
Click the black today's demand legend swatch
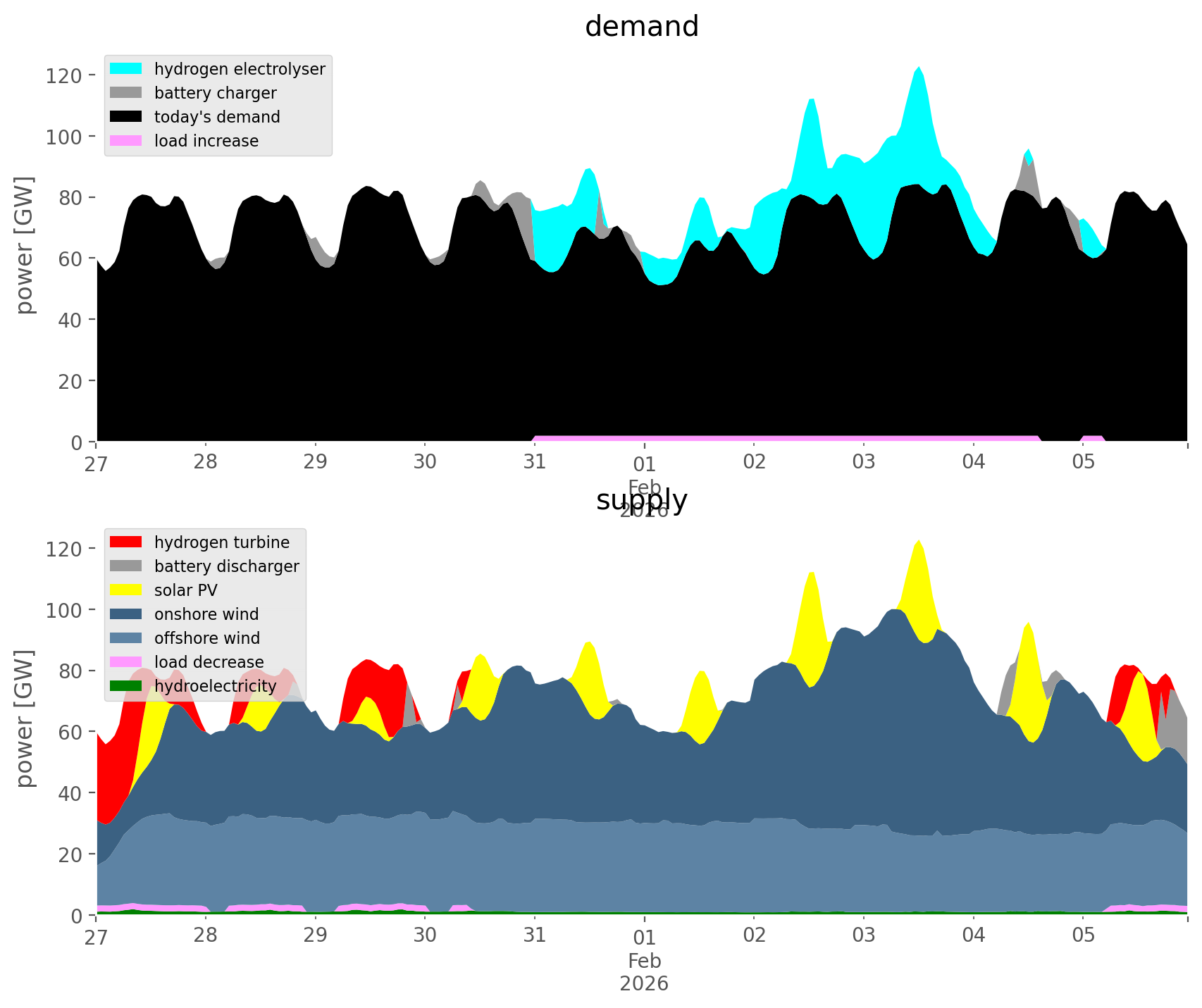click(x=126, y=117)
